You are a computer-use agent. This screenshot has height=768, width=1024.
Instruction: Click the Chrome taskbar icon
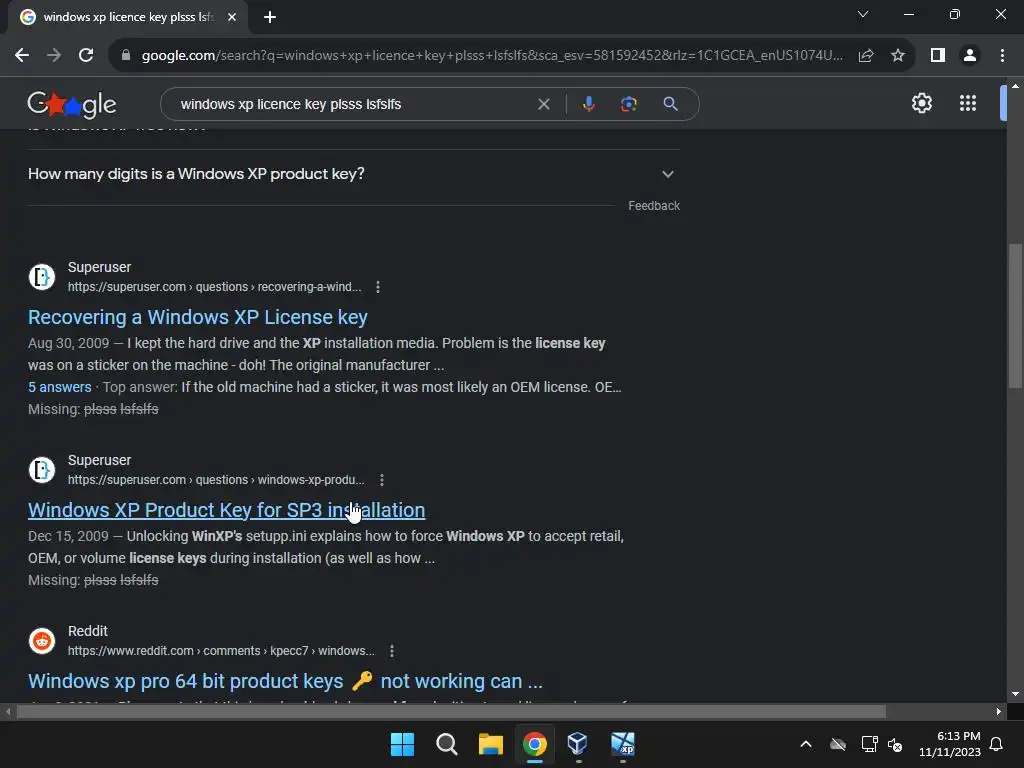534,744
